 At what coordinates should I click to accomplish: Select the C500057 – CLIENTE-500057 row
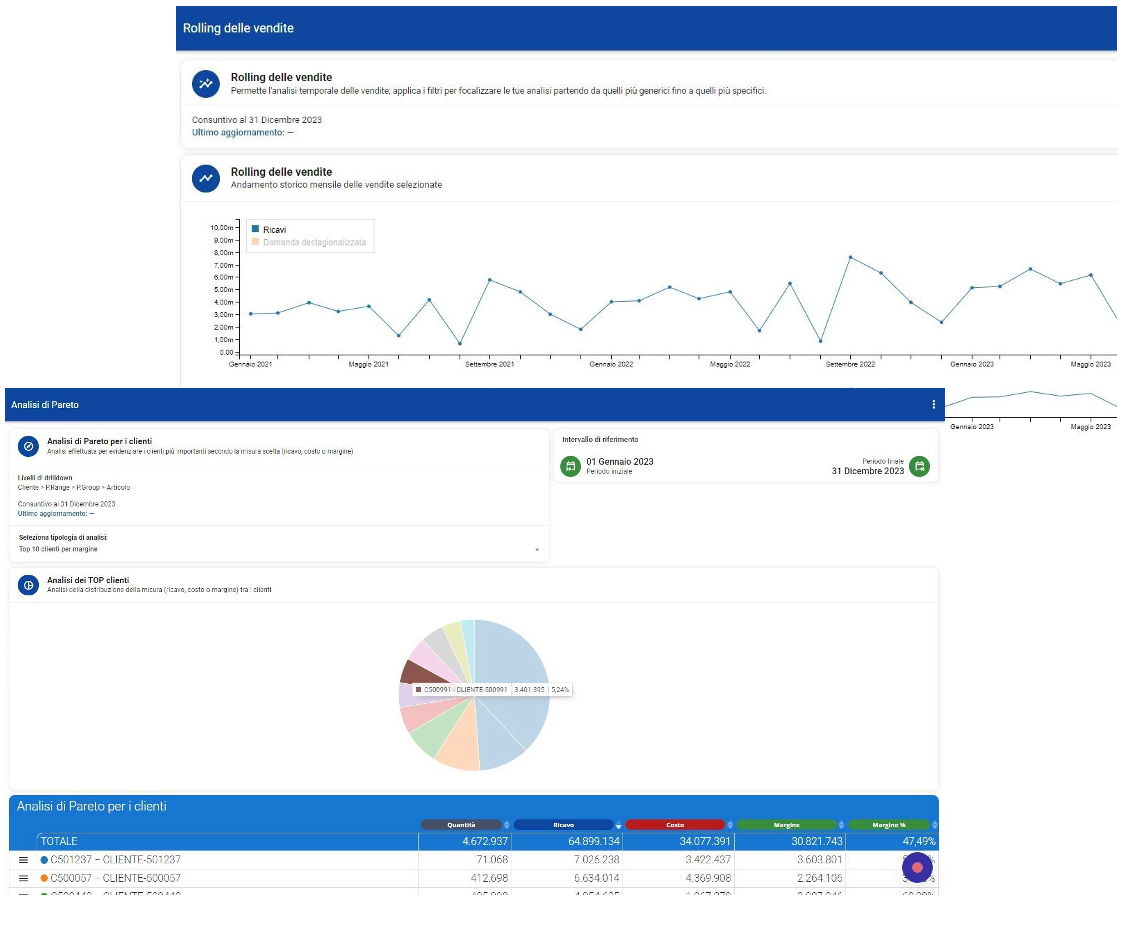point(474,878)
